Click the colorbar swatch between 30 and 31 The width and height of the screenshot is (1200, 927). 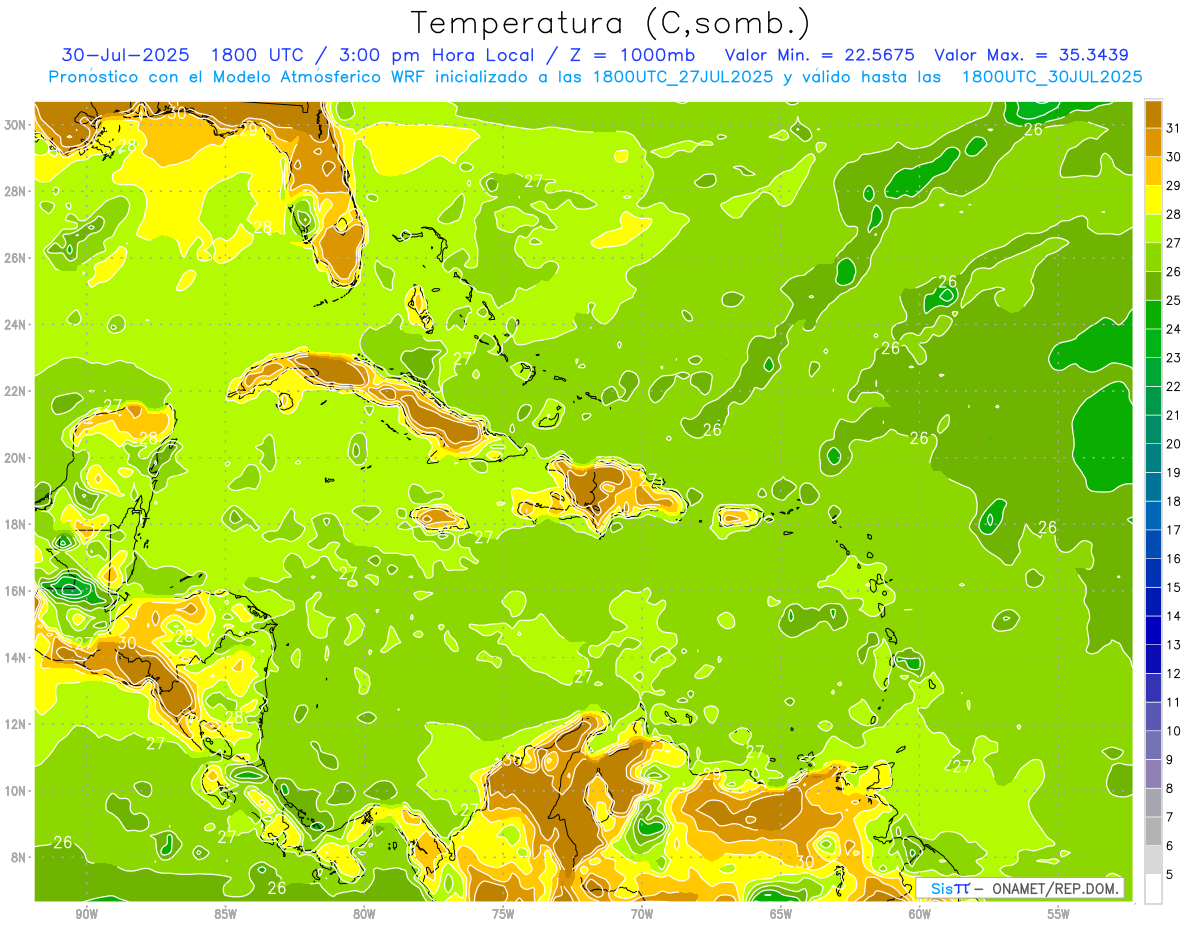pos(1153,141)
